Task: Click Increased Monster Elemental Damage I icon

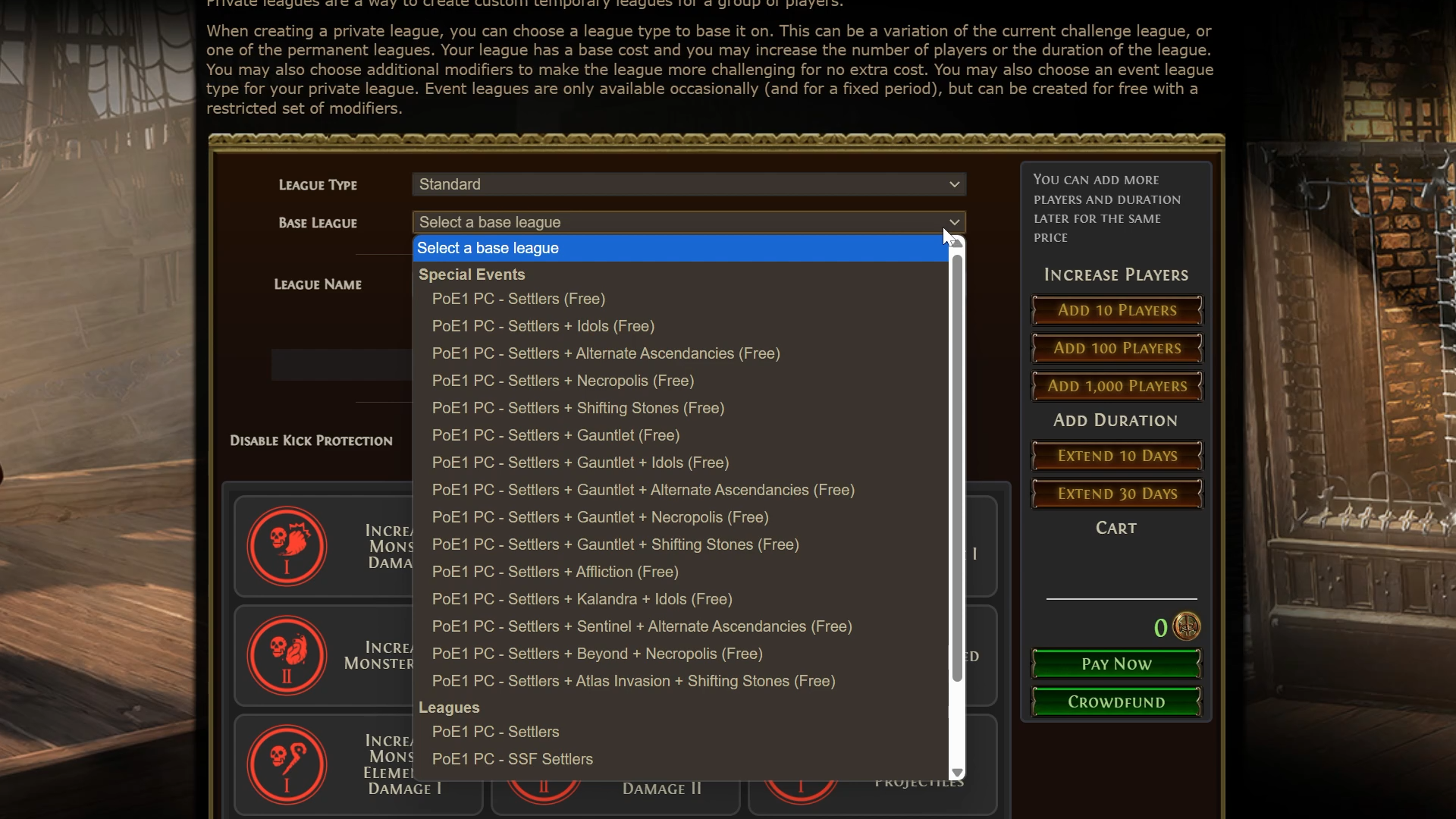Action: click(287, 764)
